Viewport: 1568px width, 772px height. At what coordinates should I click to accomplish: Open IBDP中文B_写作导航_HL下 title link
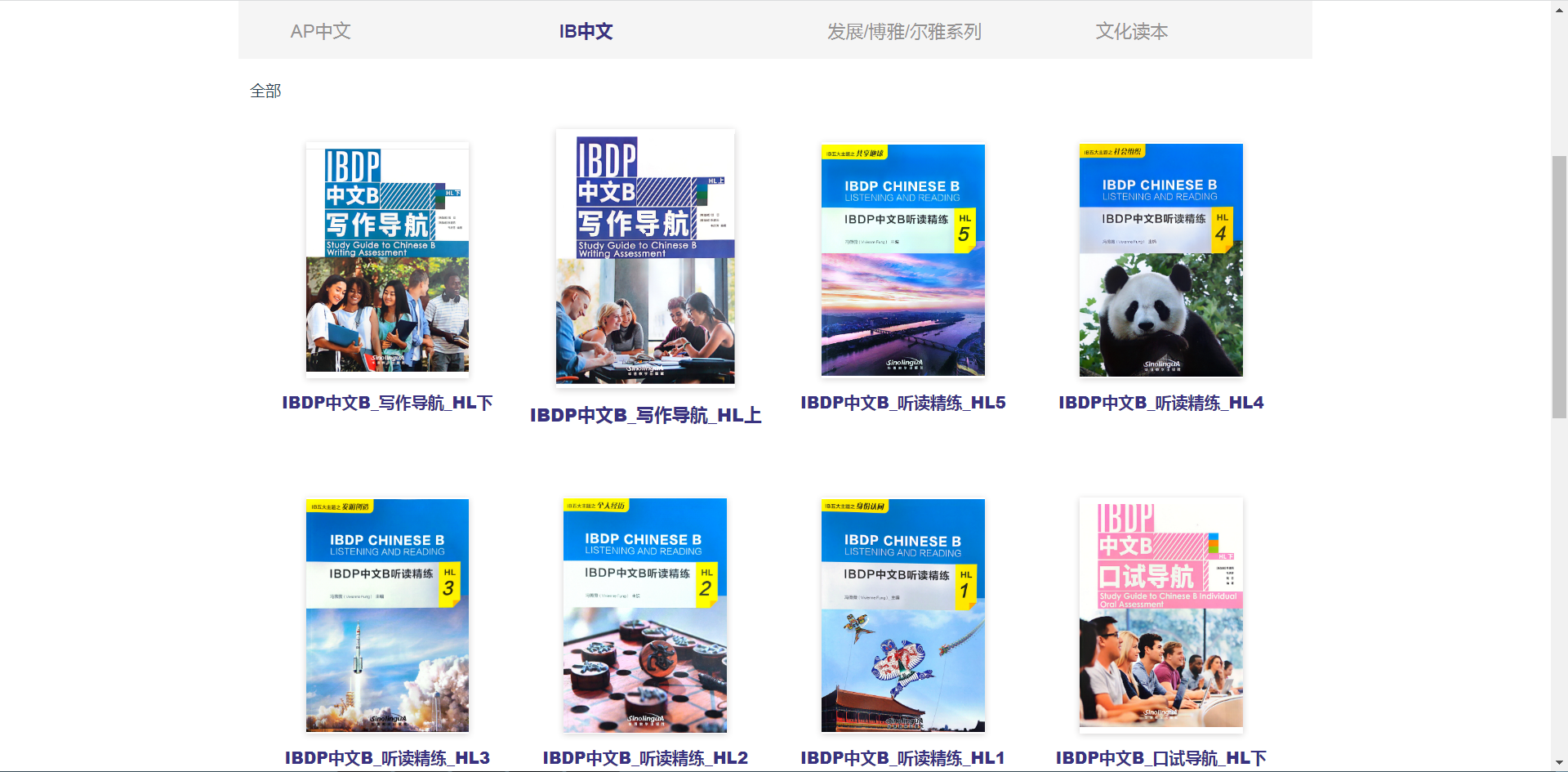coord(387,403)
